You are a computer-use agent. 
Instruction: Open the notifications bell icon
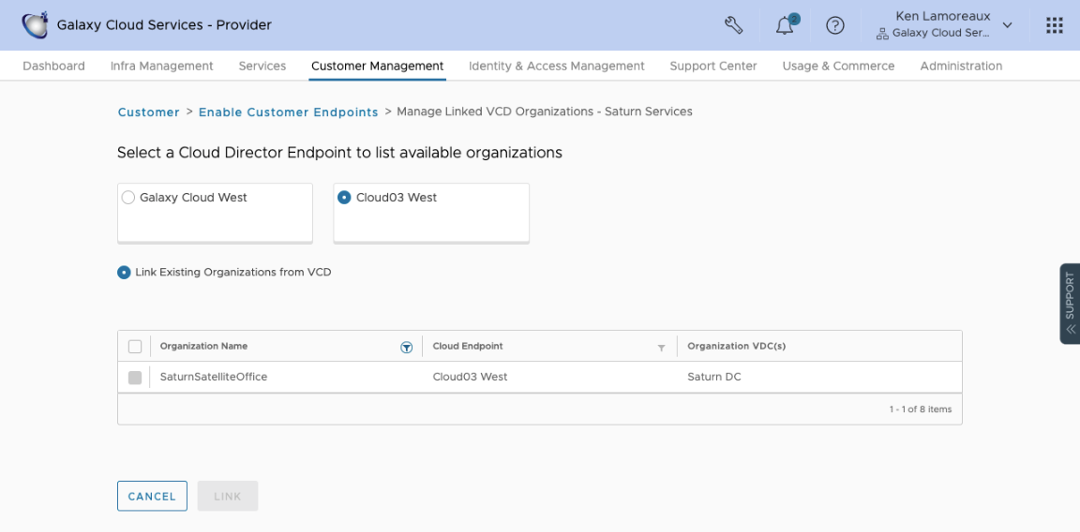coord(785,26)
